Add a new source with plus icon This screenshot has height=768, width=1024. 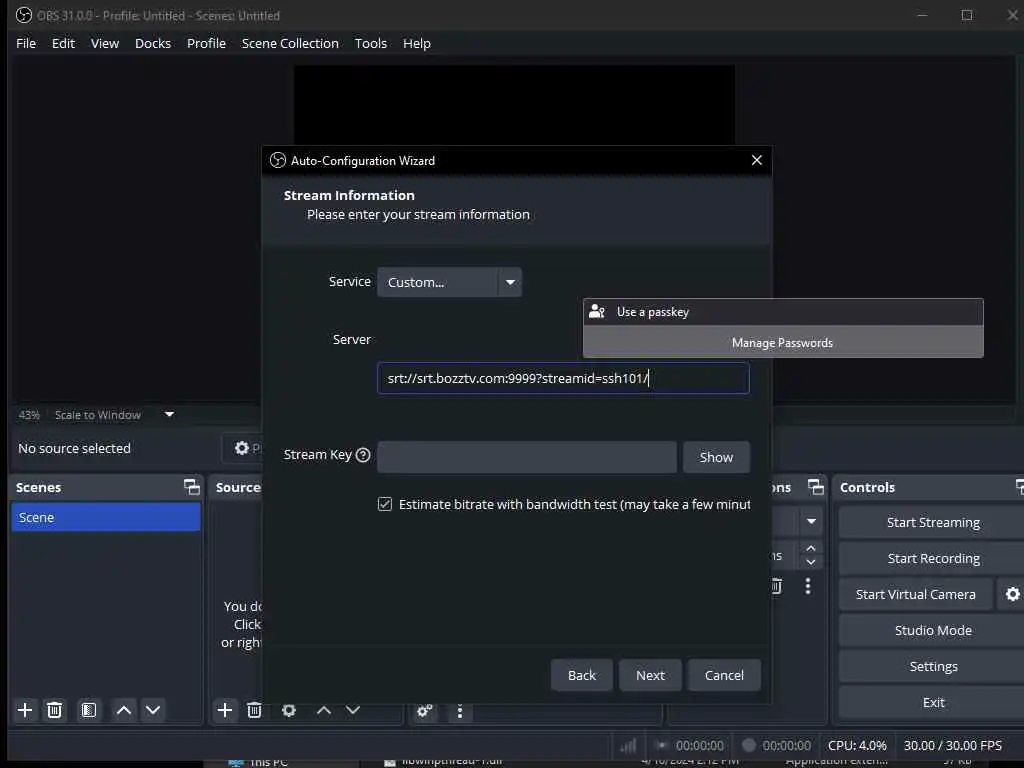pyautogui.click(x=225, y=710)
